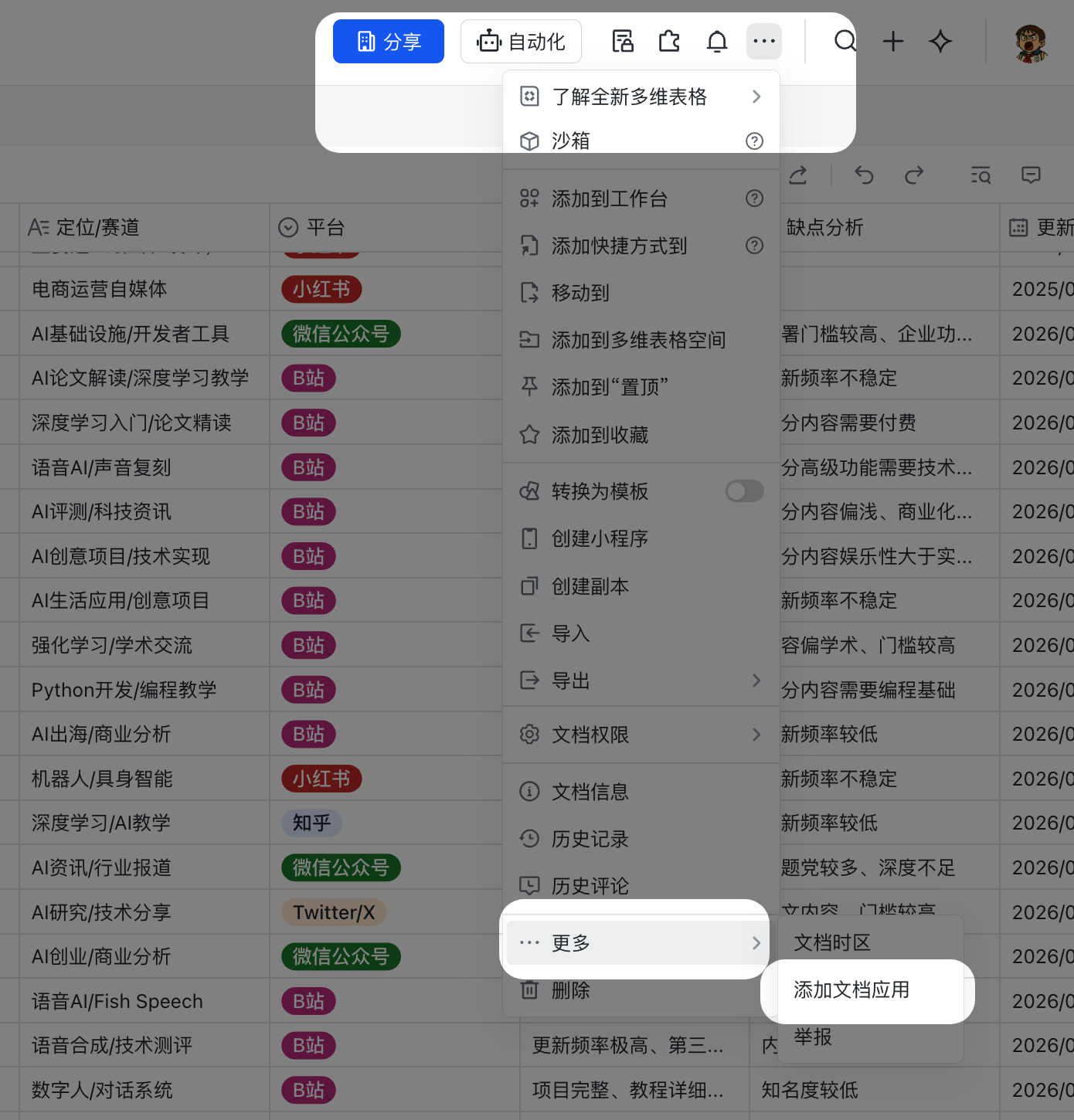The width and height of the screenshot is (1074, 1120).
Task: Click the redo arrow icon
Action: coord(914,175)
